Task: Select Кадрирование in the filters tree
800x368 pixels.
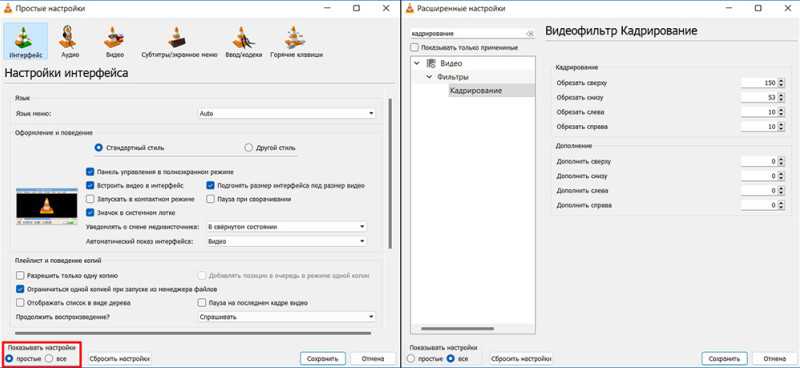Action: pos(476,91)
